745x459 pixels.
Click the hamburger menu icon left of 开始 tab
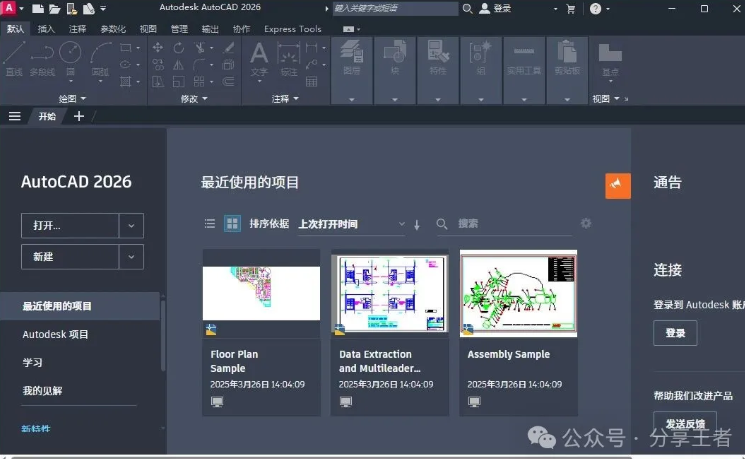coord(15,116)
